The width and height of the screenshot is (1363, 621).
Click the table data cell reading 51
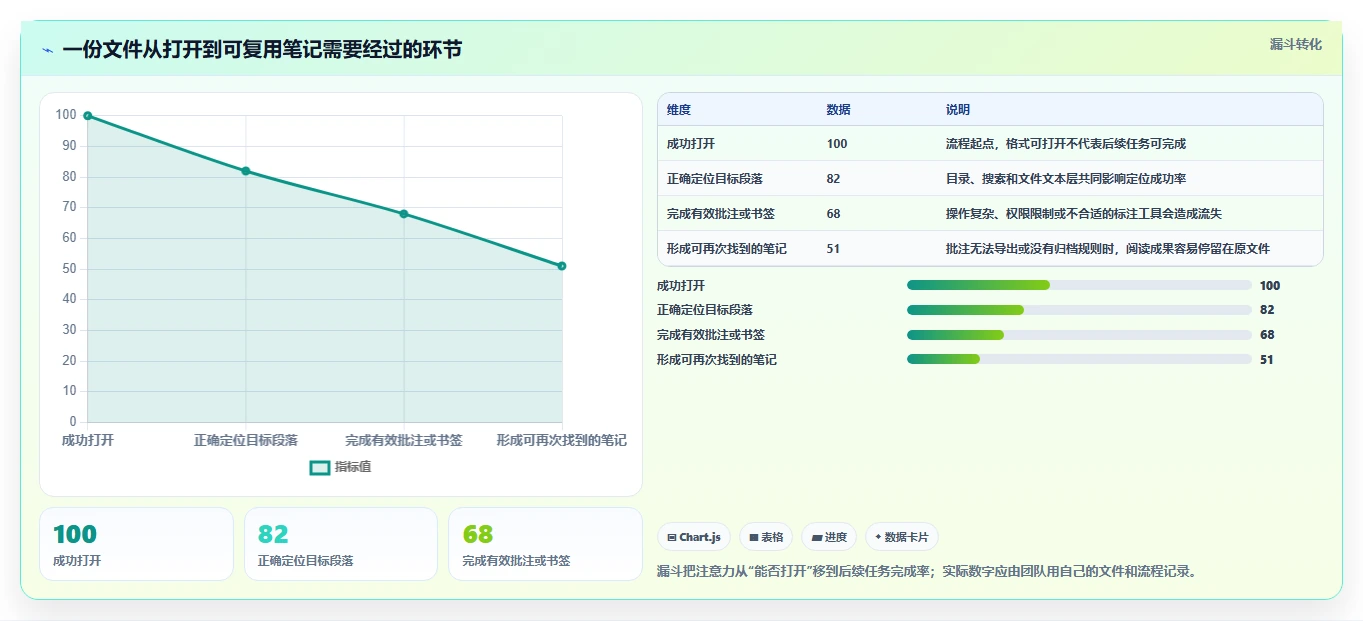coord(834,249)
